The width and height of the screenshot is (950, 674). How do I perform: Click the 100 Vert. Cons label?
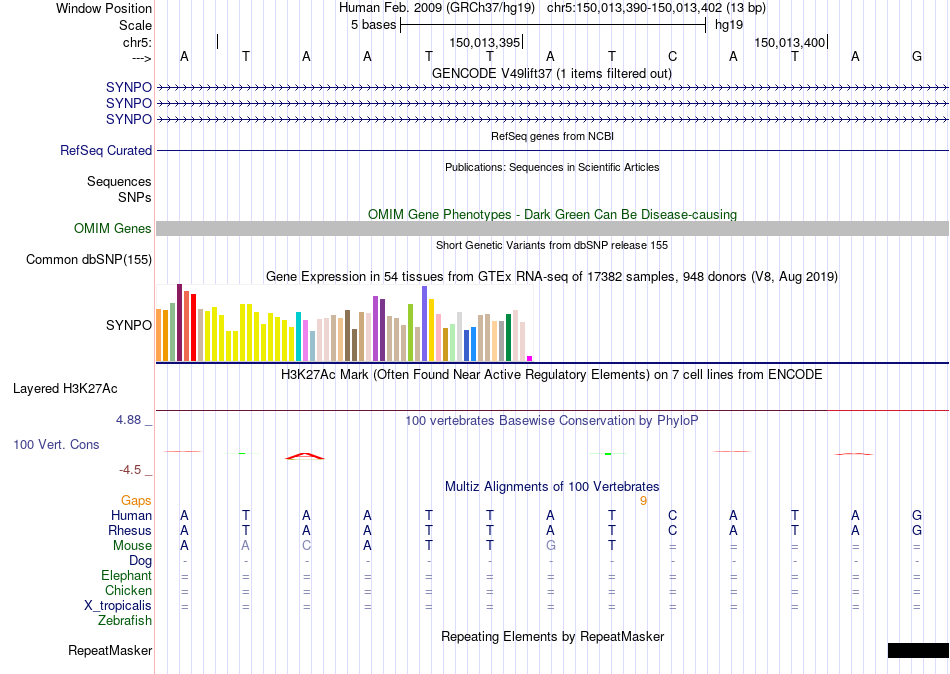click(x=56, y=444)
